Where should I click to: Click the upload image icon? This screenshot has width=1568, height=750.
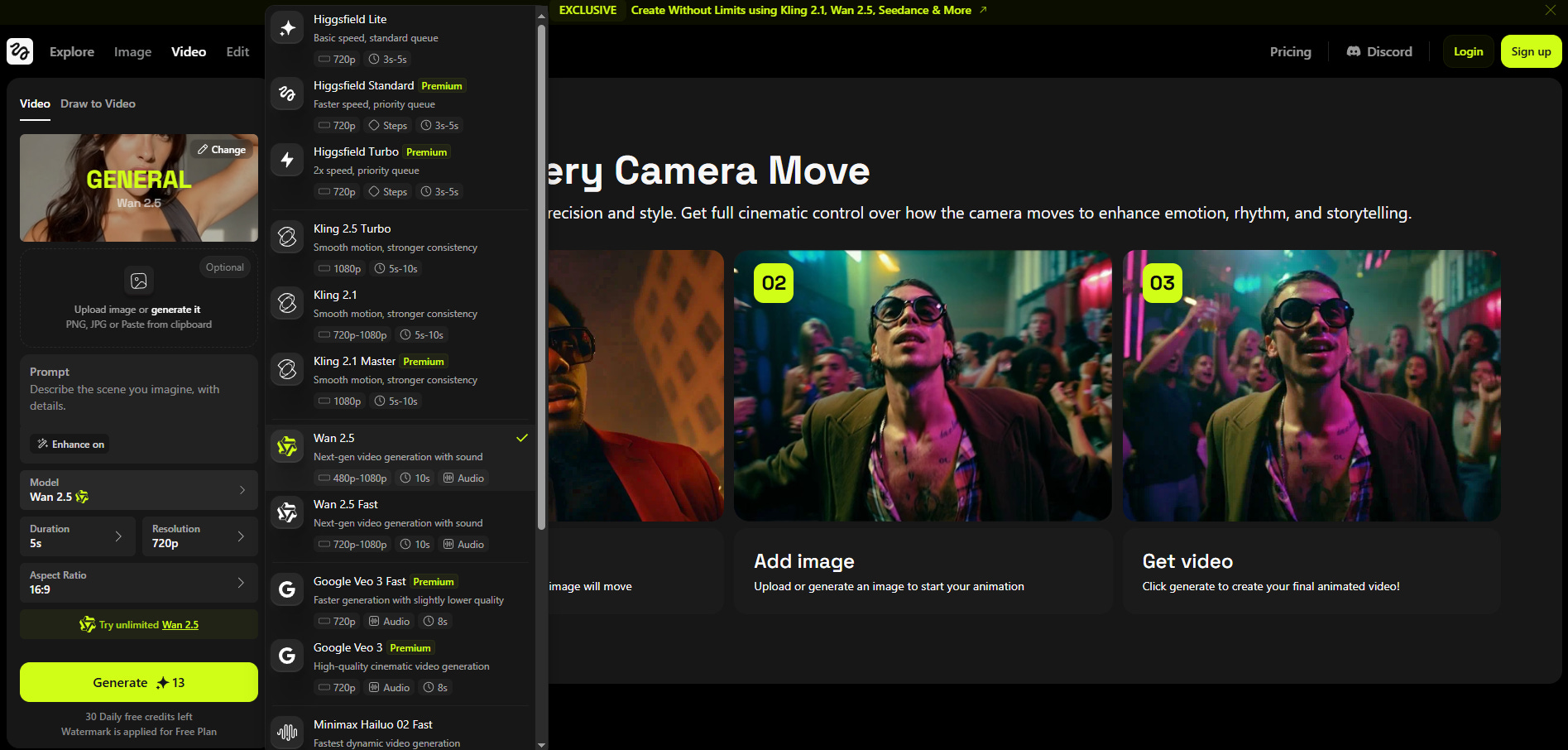pos(139,281)
